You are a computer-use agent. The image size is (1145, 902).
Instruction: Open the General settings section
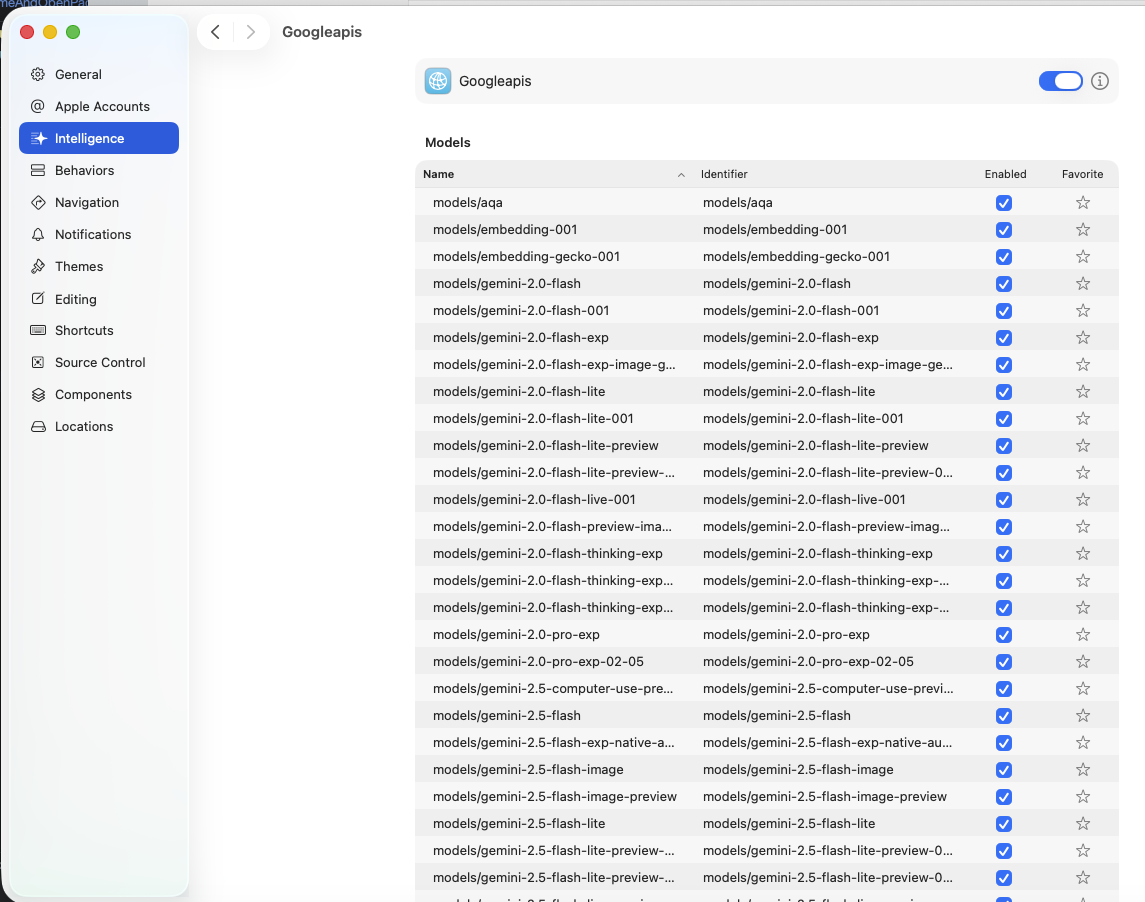coord(78,74)
